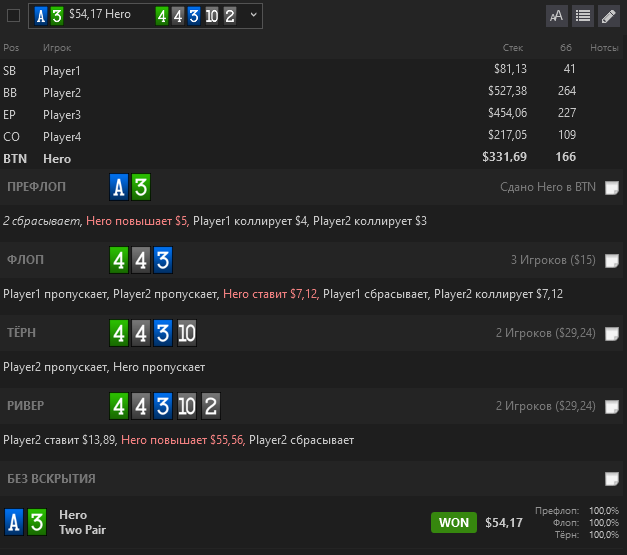Click the Hero row on BTN
Screen dimensions: 627x555
[x=314, y=158]
